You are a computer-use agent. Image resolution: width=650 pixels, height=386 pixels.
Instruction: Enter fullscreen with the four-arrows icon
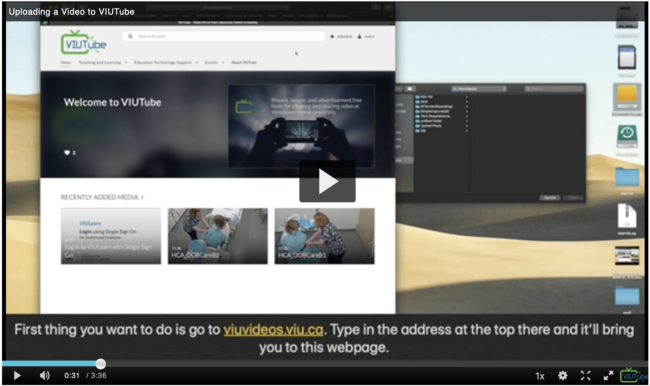point(585,376)
